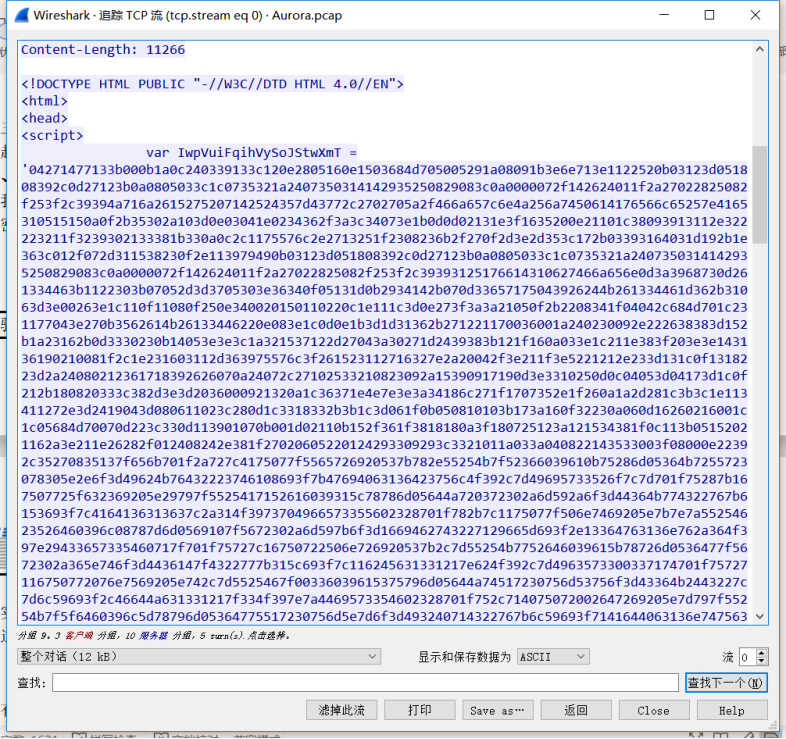Viewport: 786px width, 739px height.
Task: Click the '<html>' tag line
Action: (x=44, y=101)
